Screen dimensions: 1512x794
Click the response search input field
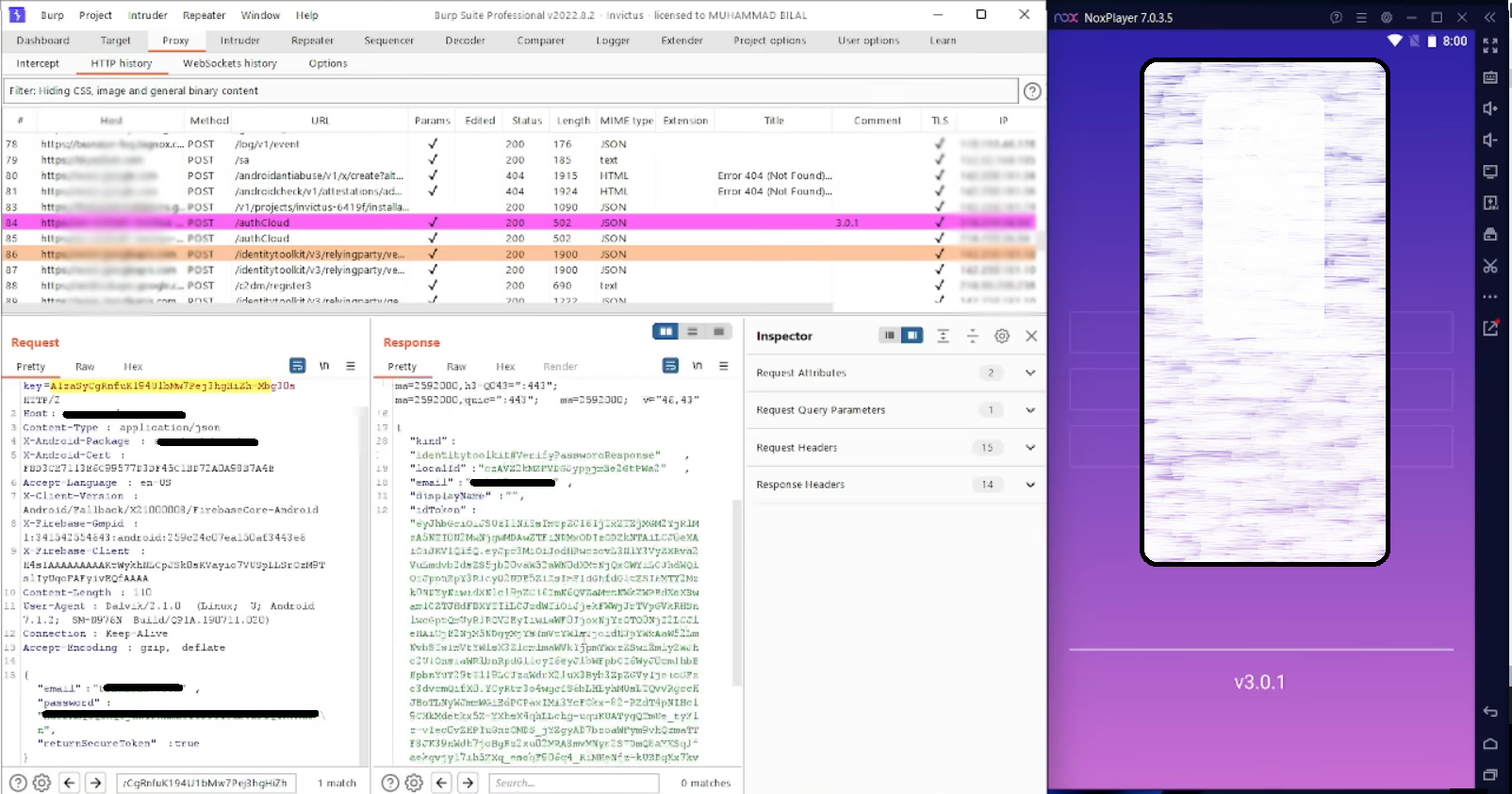pyautogui.click(x=573, y=783)
